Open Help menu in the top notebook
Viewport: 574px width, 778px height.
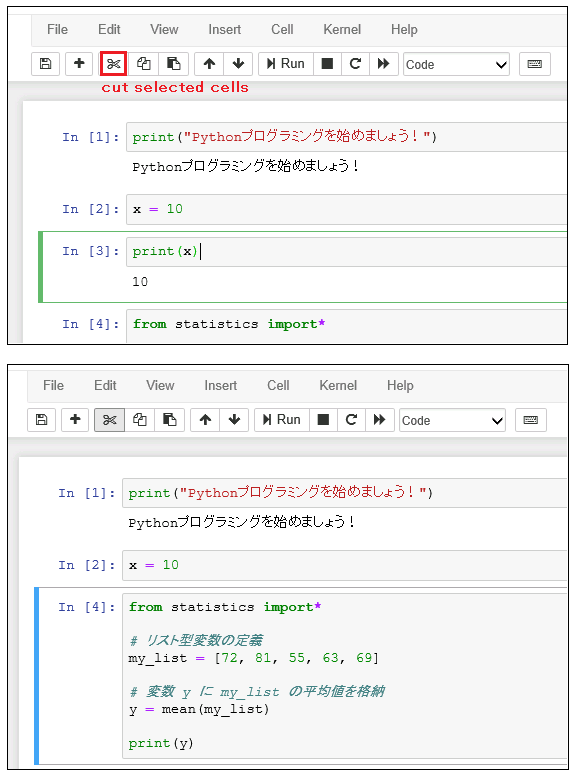pyautogui.click(x=404, y=30)
